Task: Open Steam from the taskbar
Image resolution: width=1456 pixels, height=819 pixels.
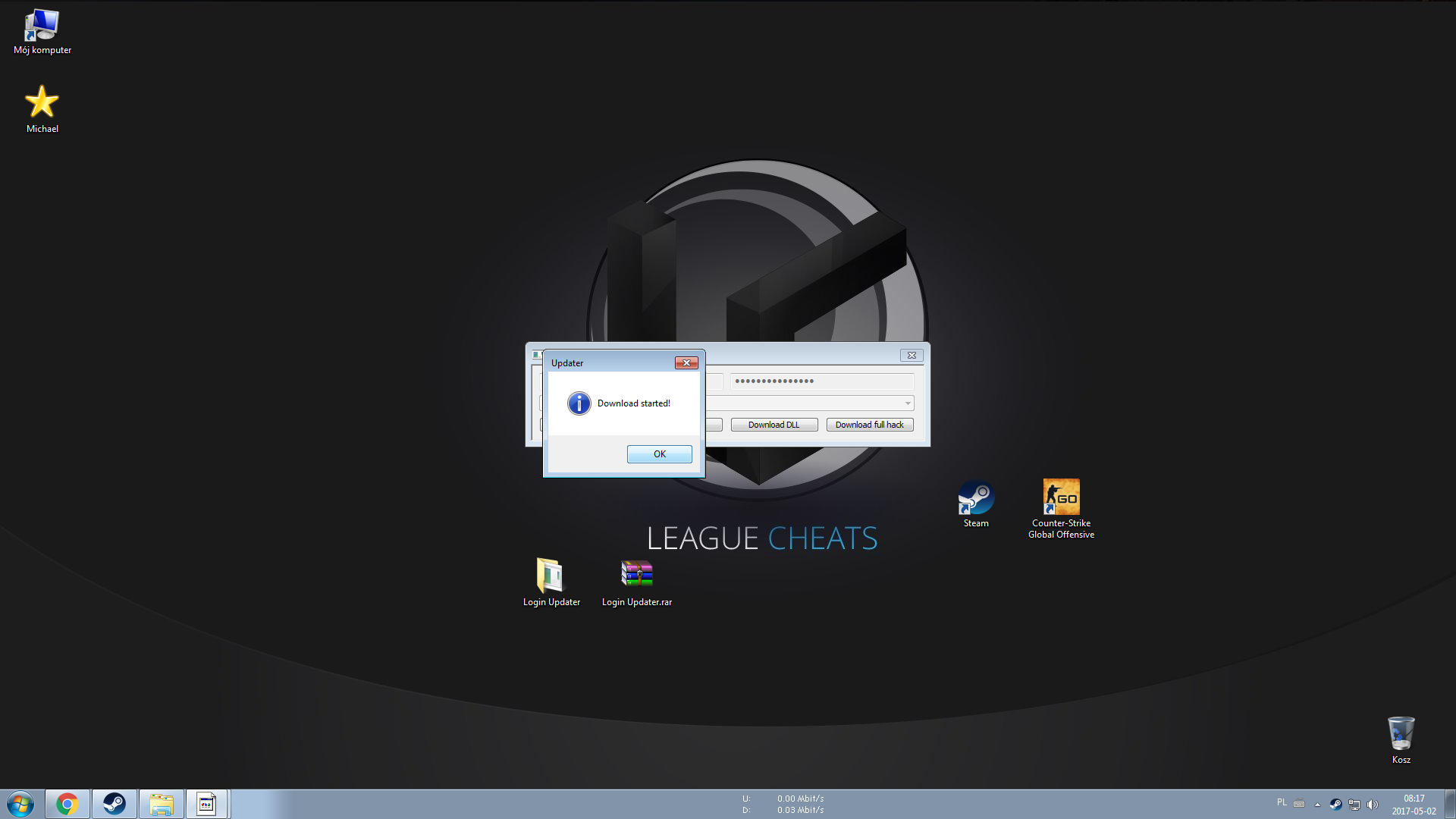Action: pyautogui.click(x=115, y=804)
